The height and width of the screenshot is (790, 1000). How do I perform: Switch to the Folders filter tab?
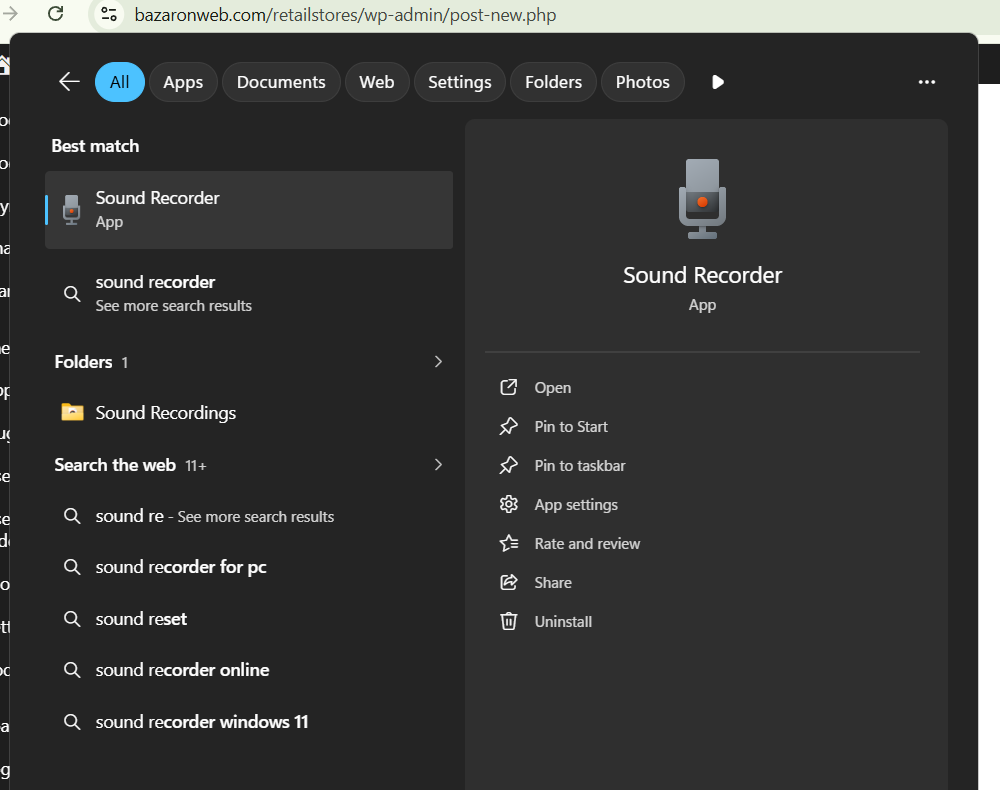coord(554,82)
